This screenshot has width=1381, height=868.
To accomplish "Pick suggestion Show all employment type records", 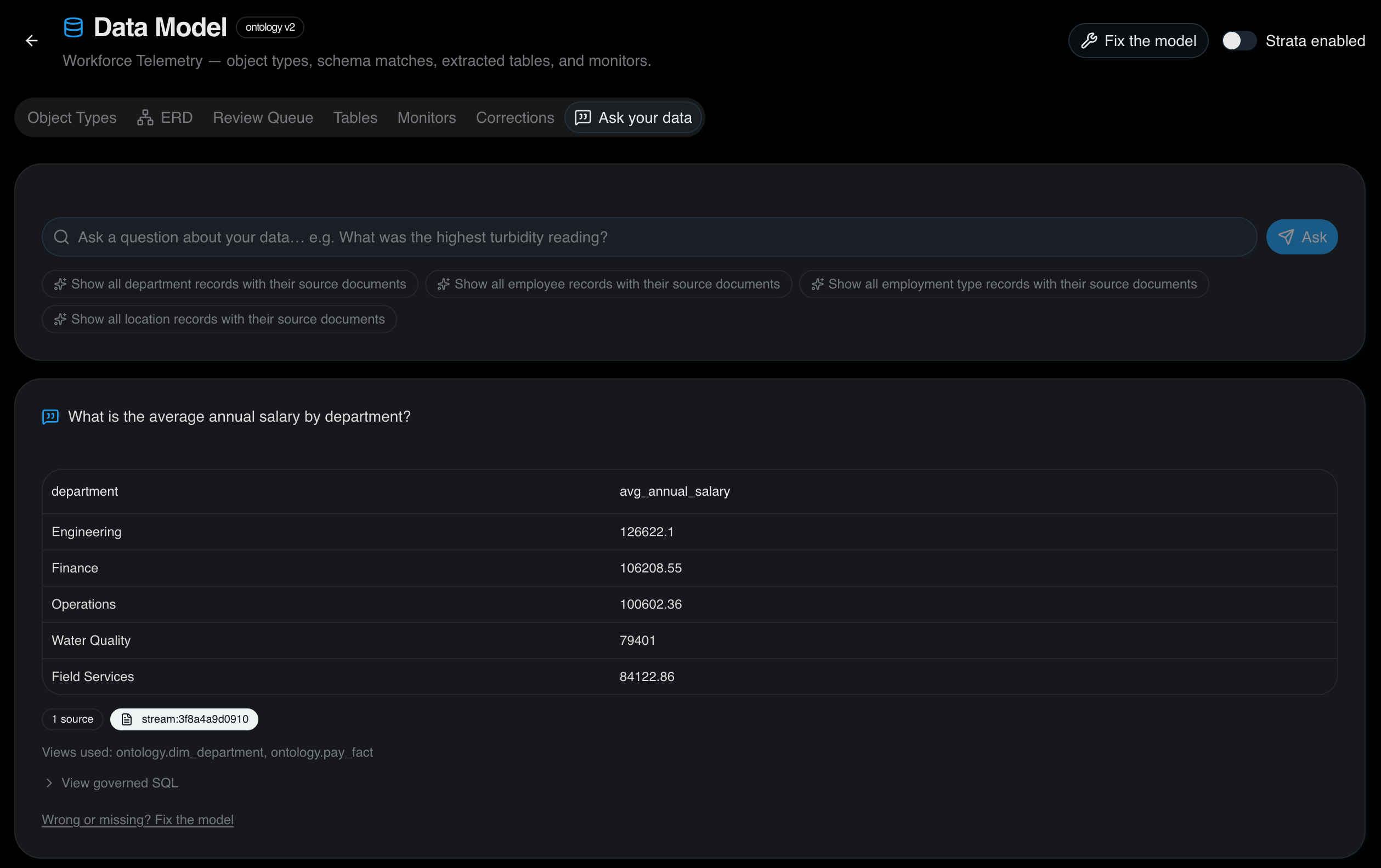I will (x=1004, y=284).
